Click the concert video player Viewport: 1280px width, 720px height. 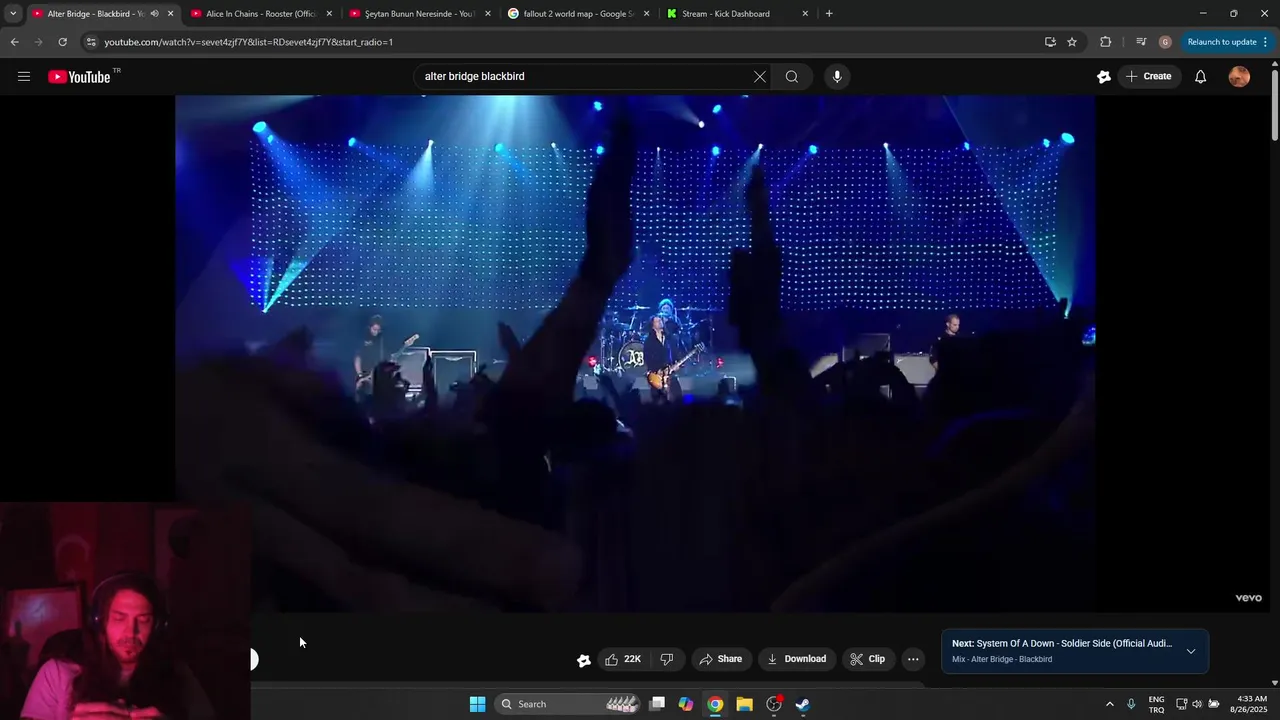635,353
